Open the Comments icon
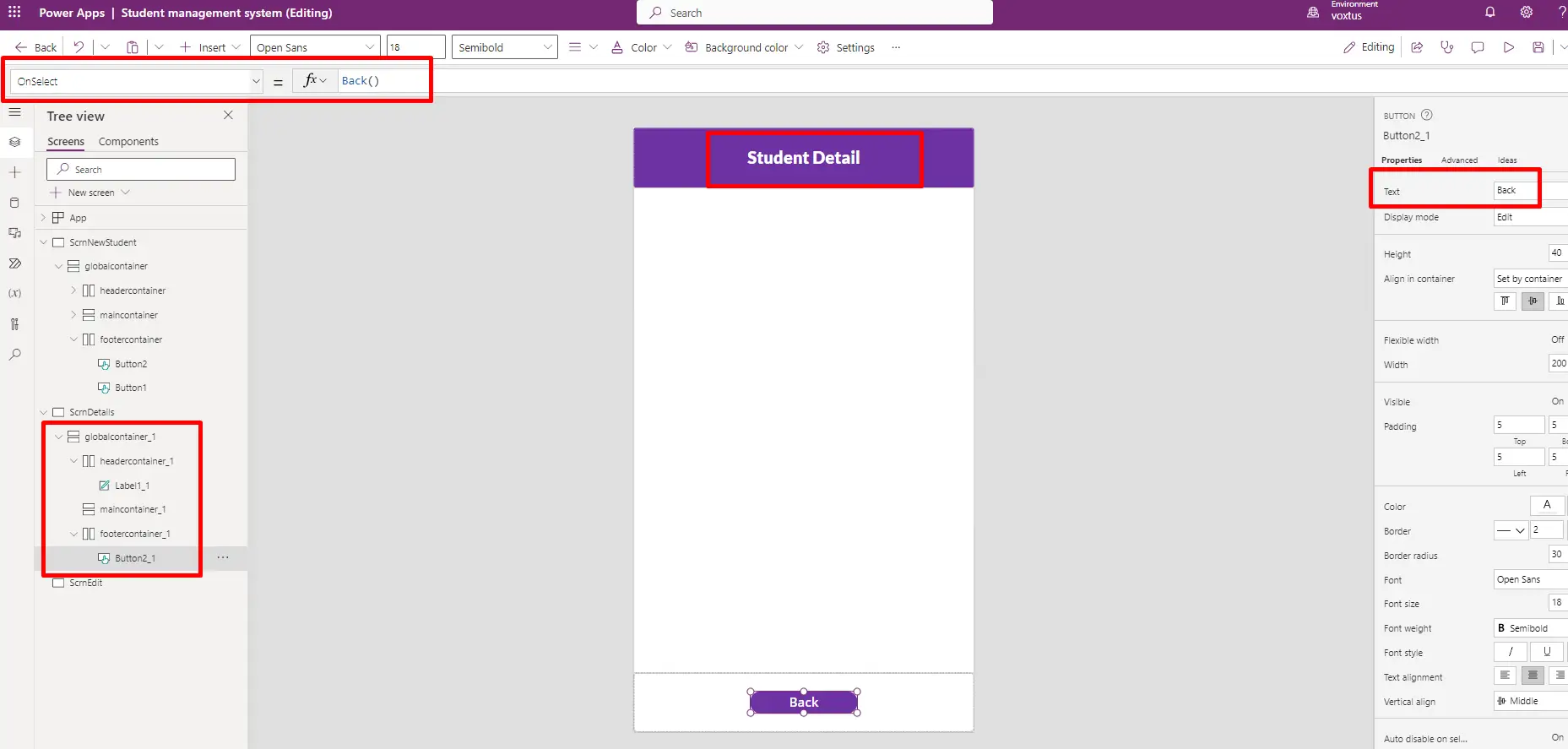 click(x=1478, y=47)
